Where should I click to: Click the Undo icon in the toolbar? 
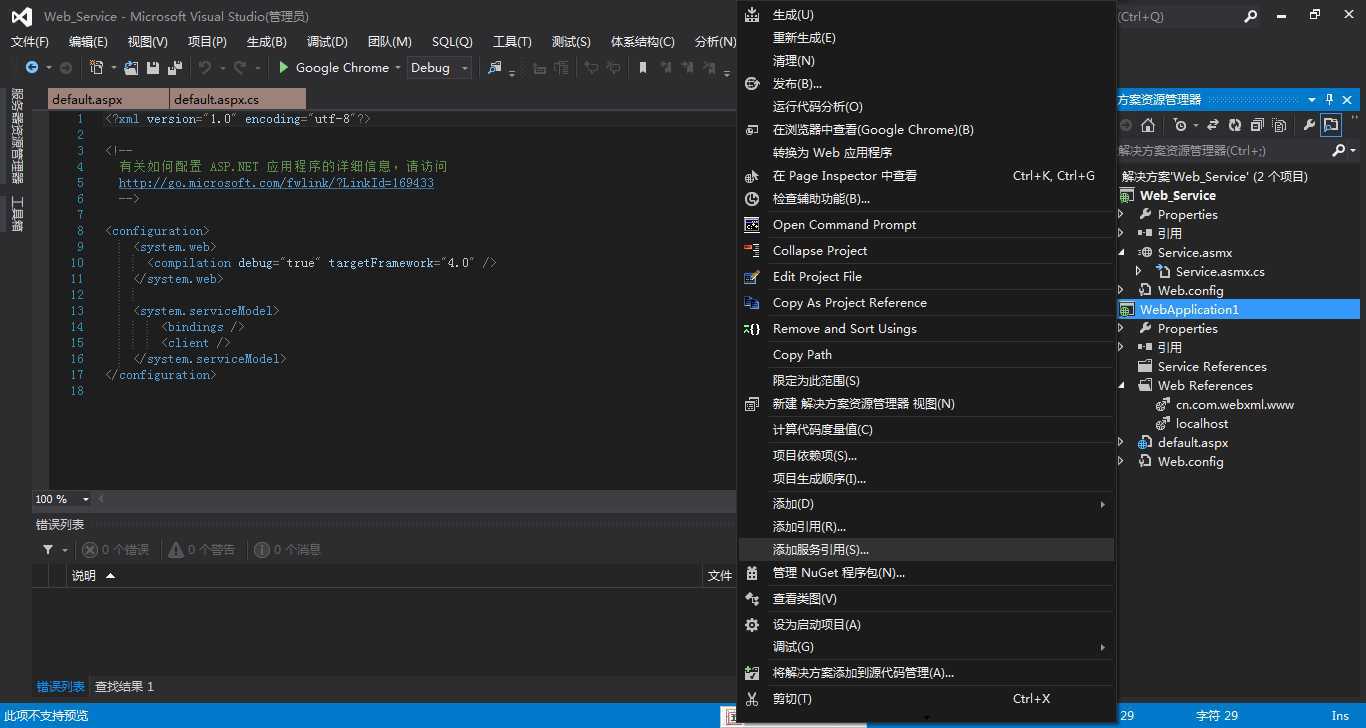204,67
